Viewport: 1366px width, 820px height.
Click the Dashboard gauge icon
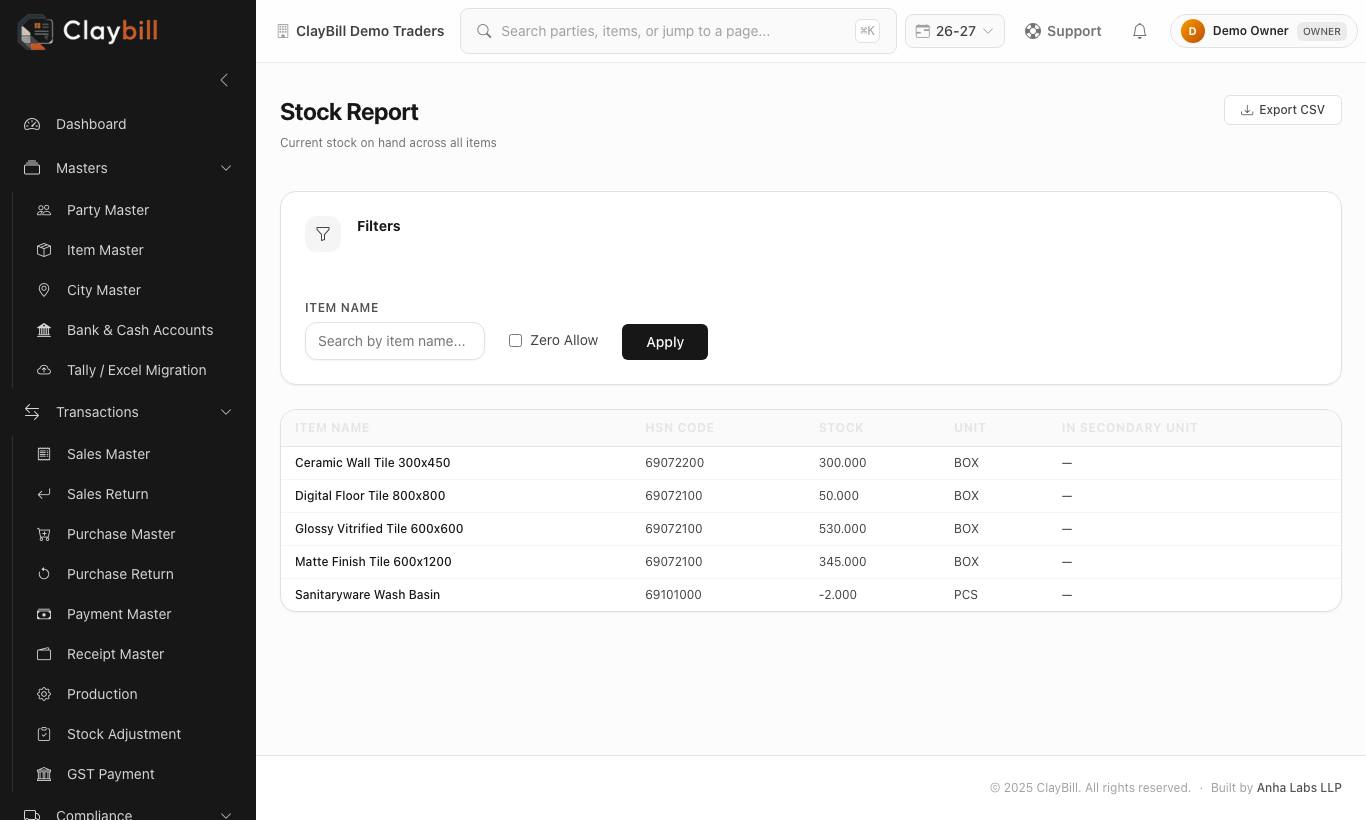tap(32, 124)
